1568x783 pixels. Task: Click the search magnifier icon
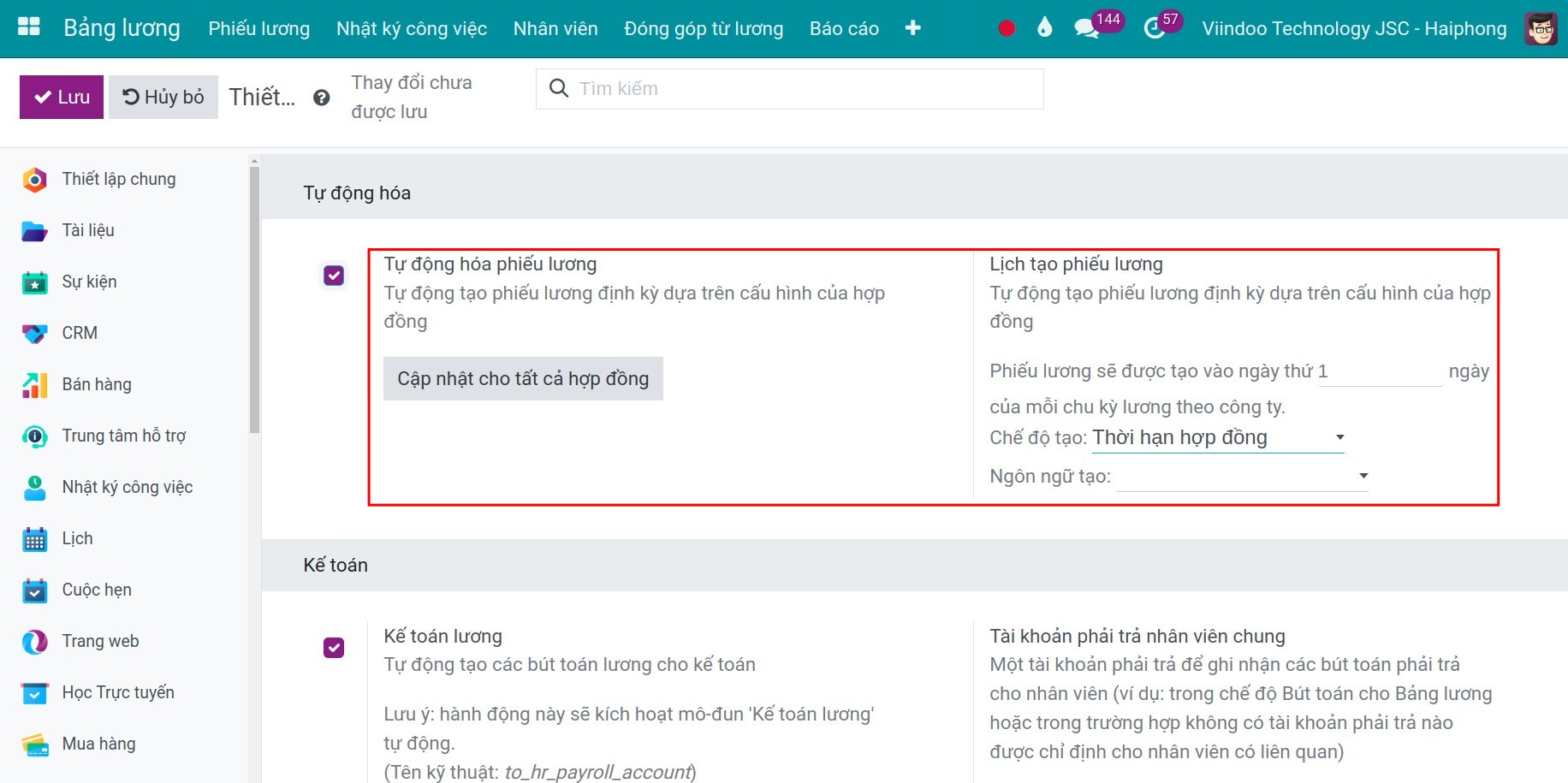click(x=559, y=88)
